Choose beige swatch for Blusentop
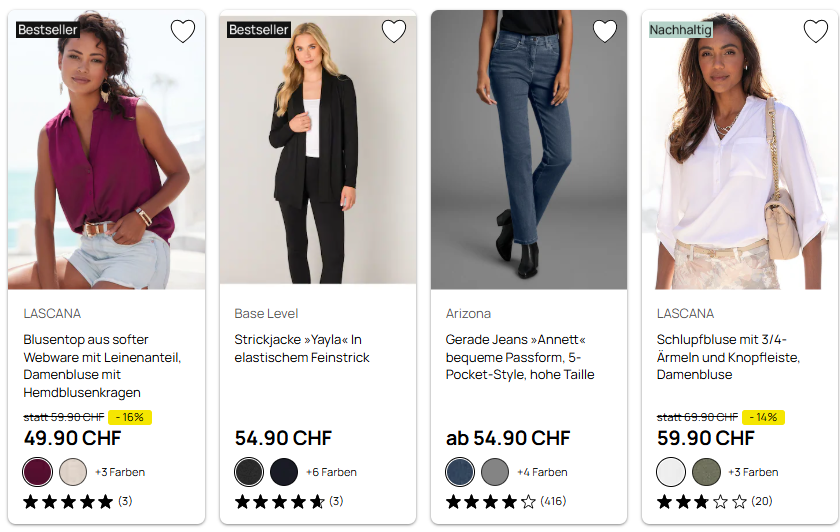The image size is (840, 532). point(73,472)
